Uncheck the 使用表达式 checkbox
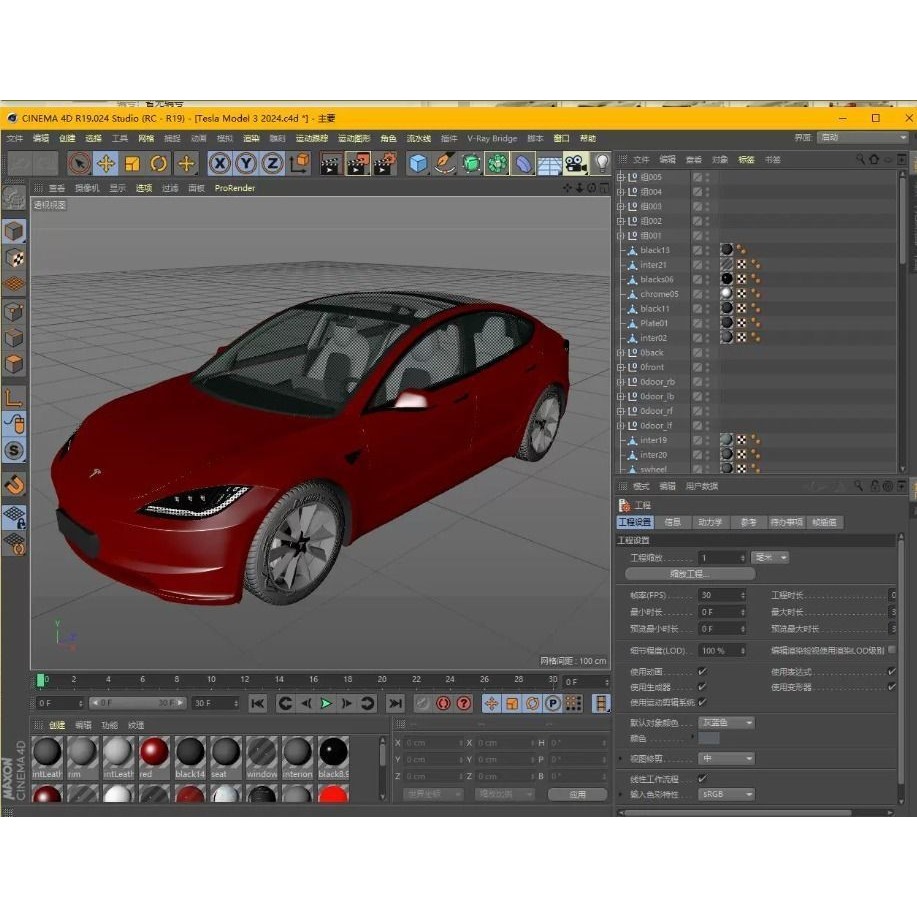917x917 pixels. [891, 672]
